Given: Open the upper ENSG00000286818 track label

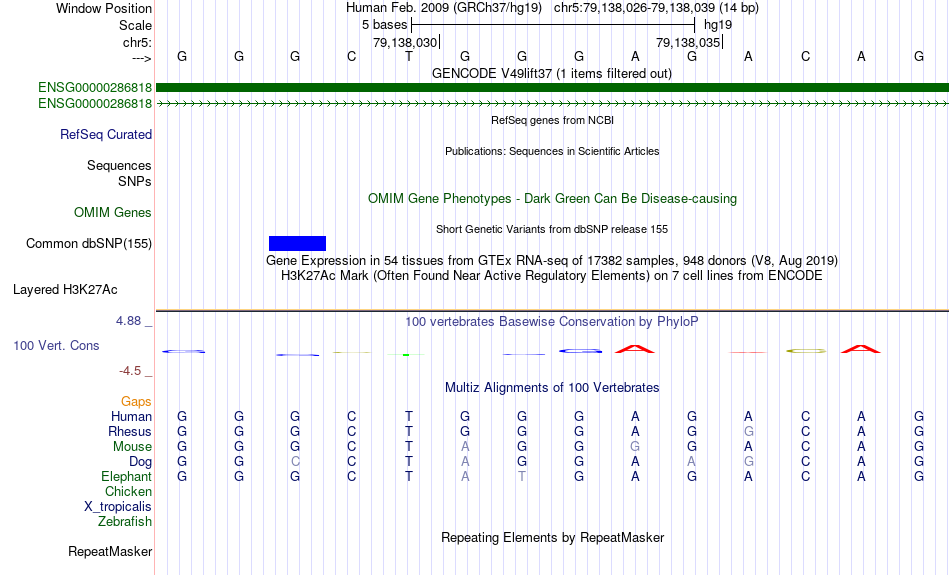Looking at the screenshot, I should point(95,88).
